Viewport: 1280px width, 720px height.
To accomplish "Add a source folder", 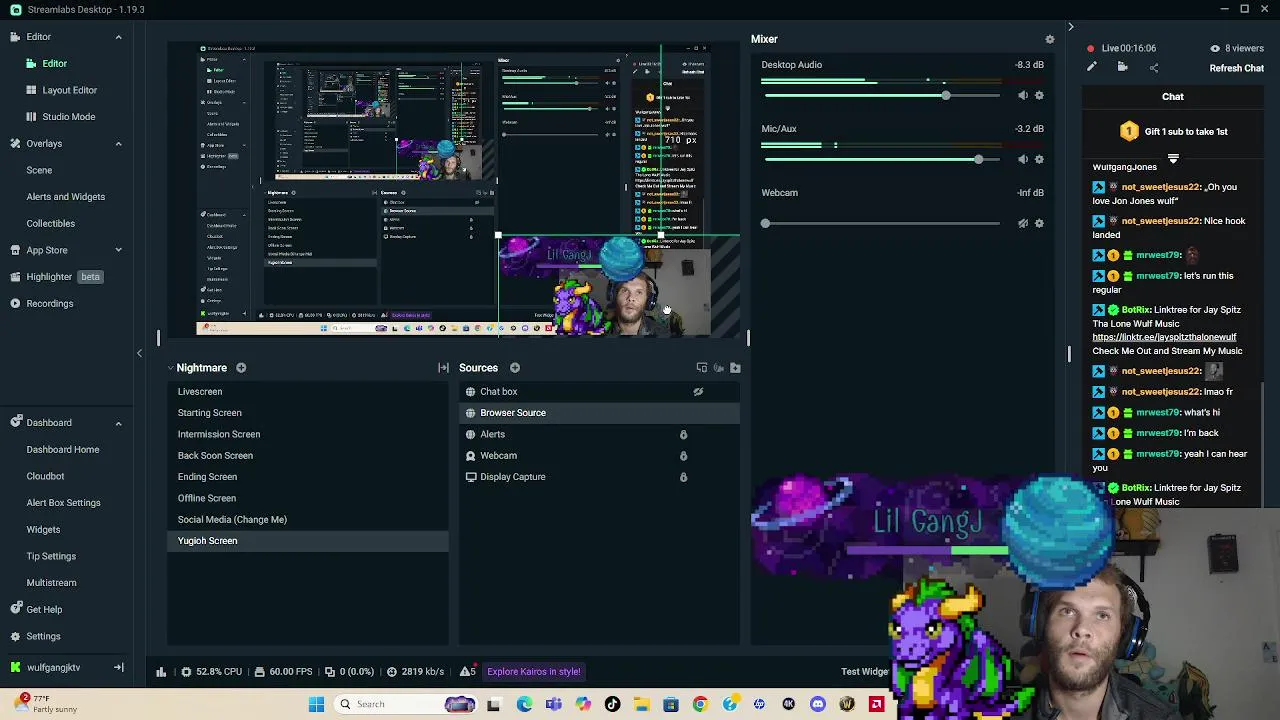I will 735,368.
